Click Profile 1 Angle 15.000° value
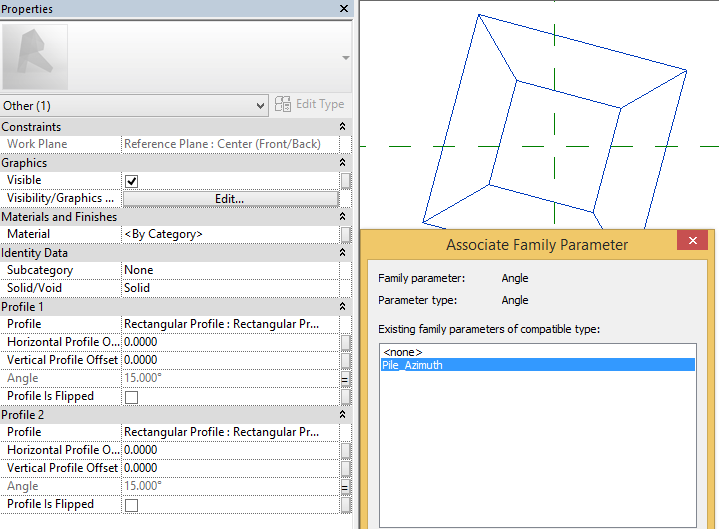 230,378
